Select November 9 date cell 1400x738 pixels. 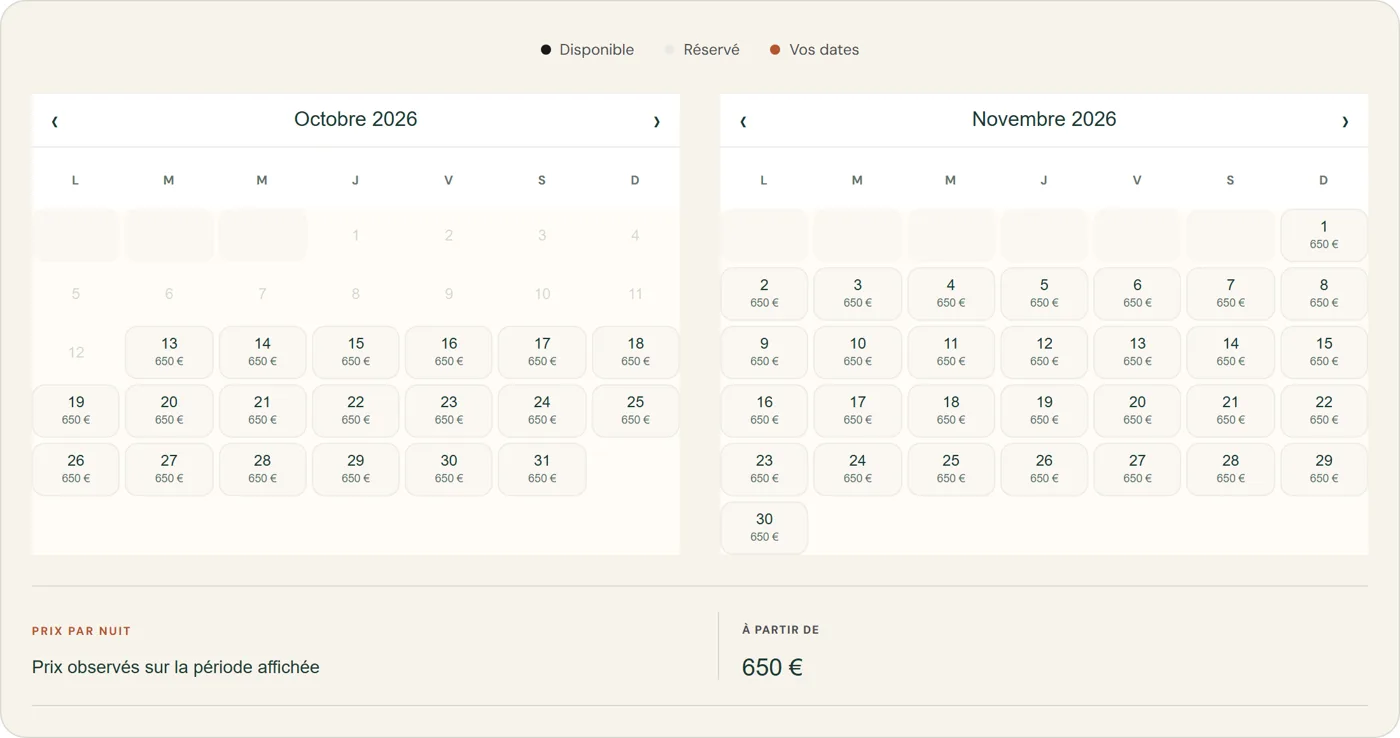[x=764, y=352]
